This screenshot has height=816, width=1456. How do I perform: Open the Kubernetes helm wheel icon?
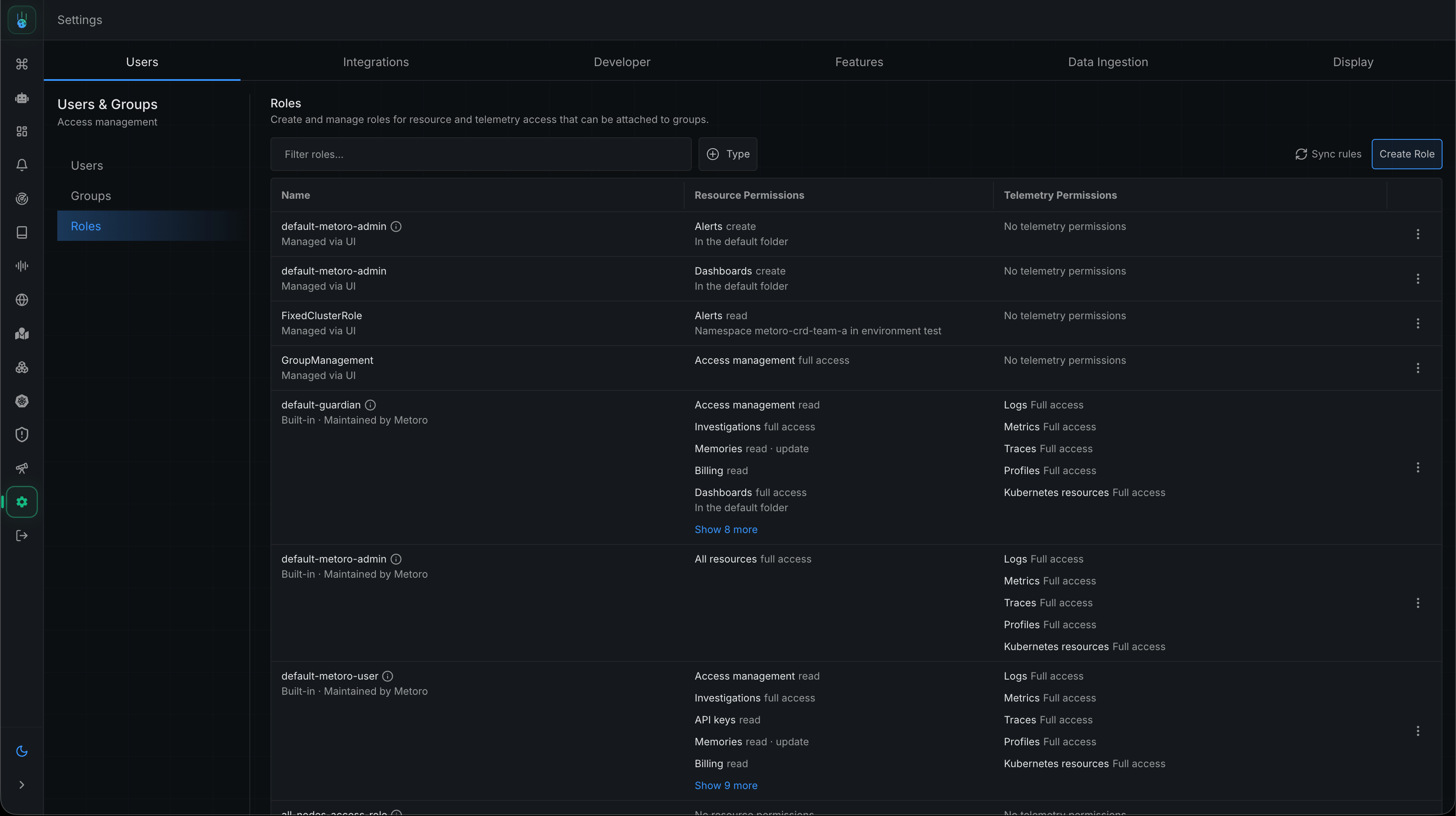point(21,401)
